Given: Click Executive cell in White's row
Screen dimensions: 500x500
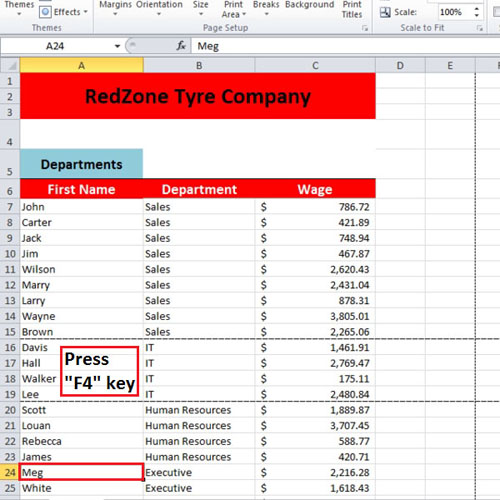Looking at the screenshot, I should click(199, 488).
